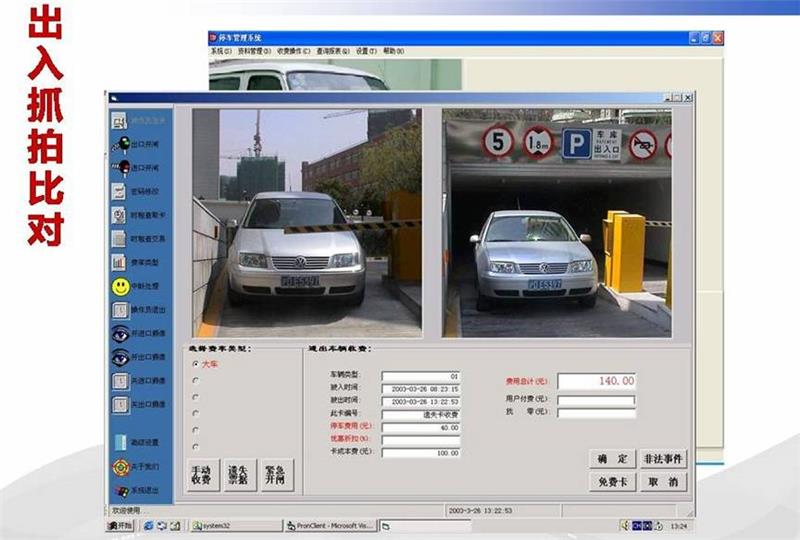Click the 系统退出 system exit icon
This screenshot has width=800, height=540.
[119, 491]
